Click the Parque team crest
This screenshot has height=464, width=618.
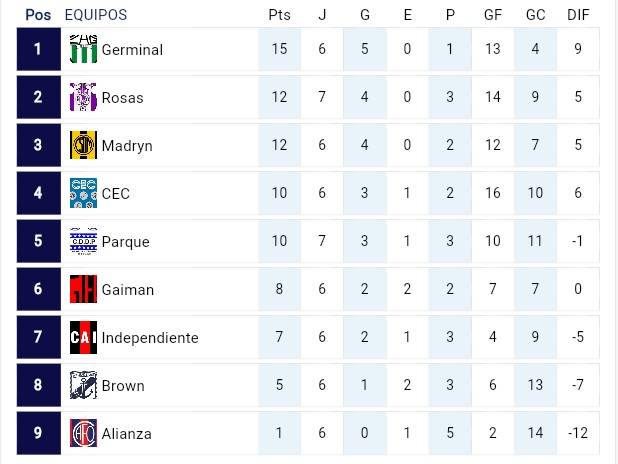[x=83, y=241]
